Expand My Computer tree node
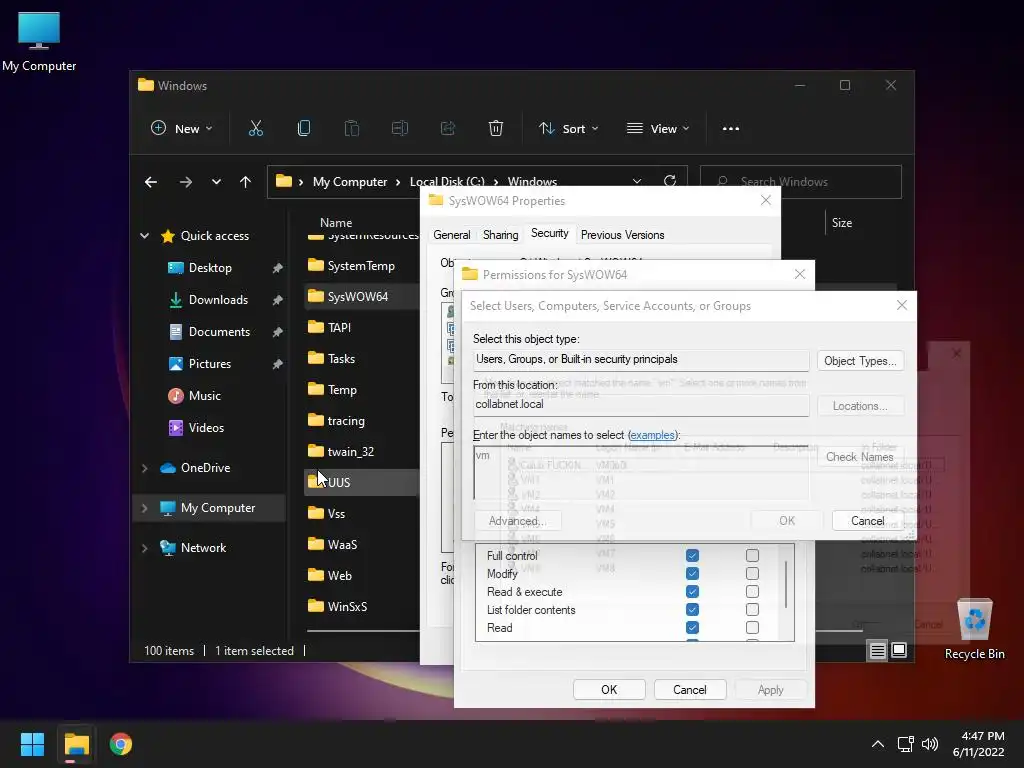The image size is (1024, 768). 144,508
